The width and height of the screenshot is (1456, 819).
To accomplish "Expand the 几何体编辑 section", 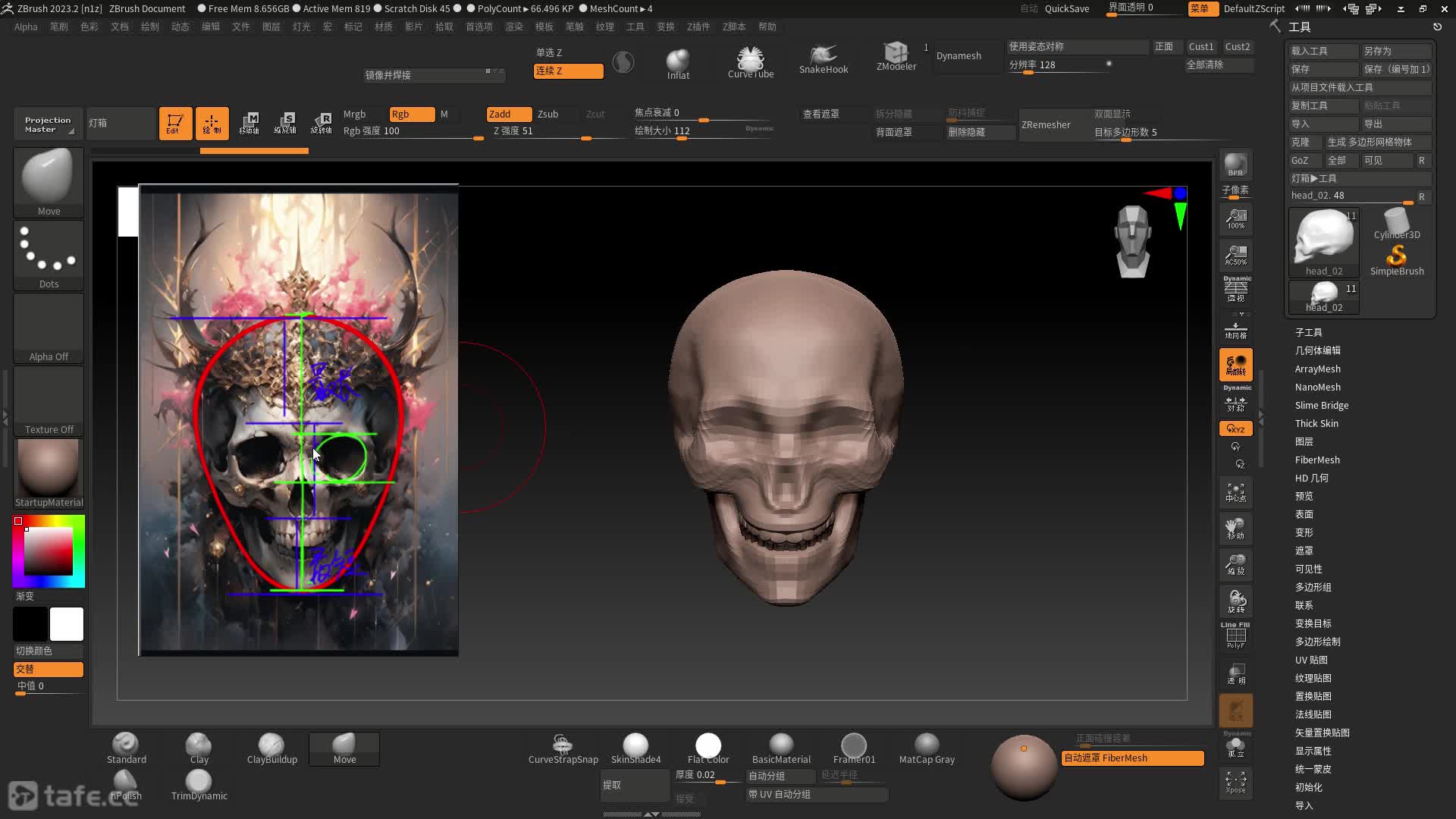I will pyautogui.click(x=1317, y=351).
